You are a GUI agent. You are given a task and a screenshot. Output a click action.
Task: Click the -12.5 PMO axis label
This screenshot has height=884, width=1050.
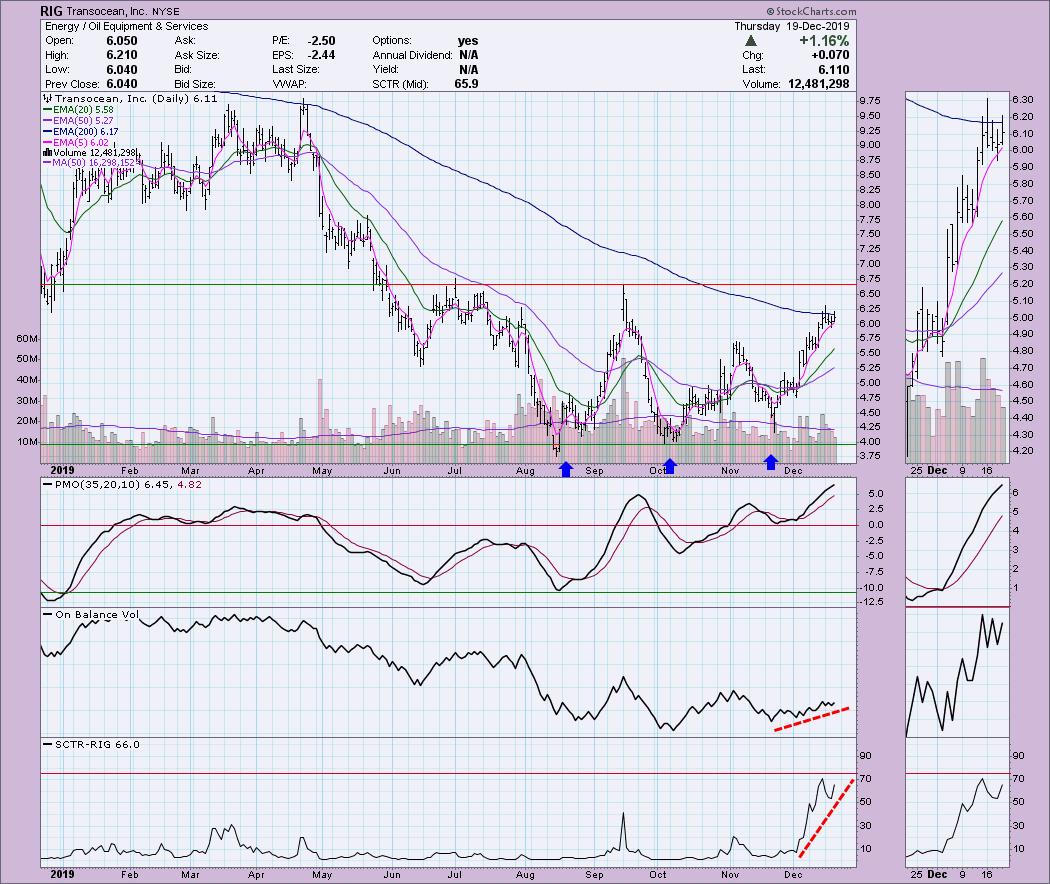870,602
